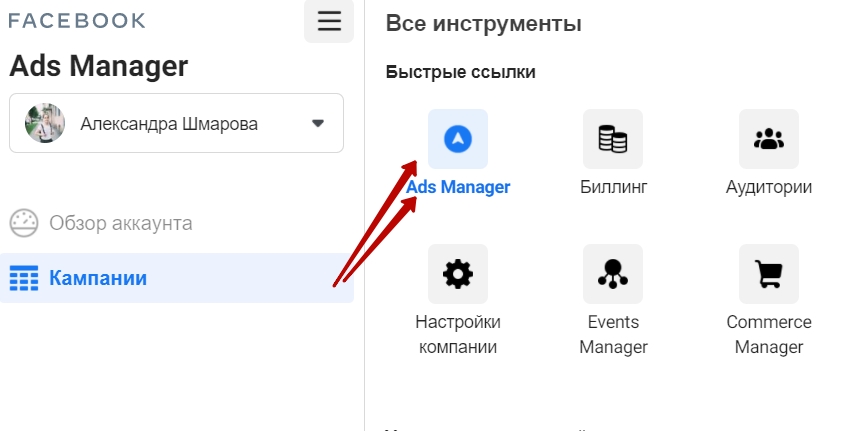Viewport: 861px width, 431px height.
Task: Open the Александра Шмарова account selector
Action: coord(176,123)
